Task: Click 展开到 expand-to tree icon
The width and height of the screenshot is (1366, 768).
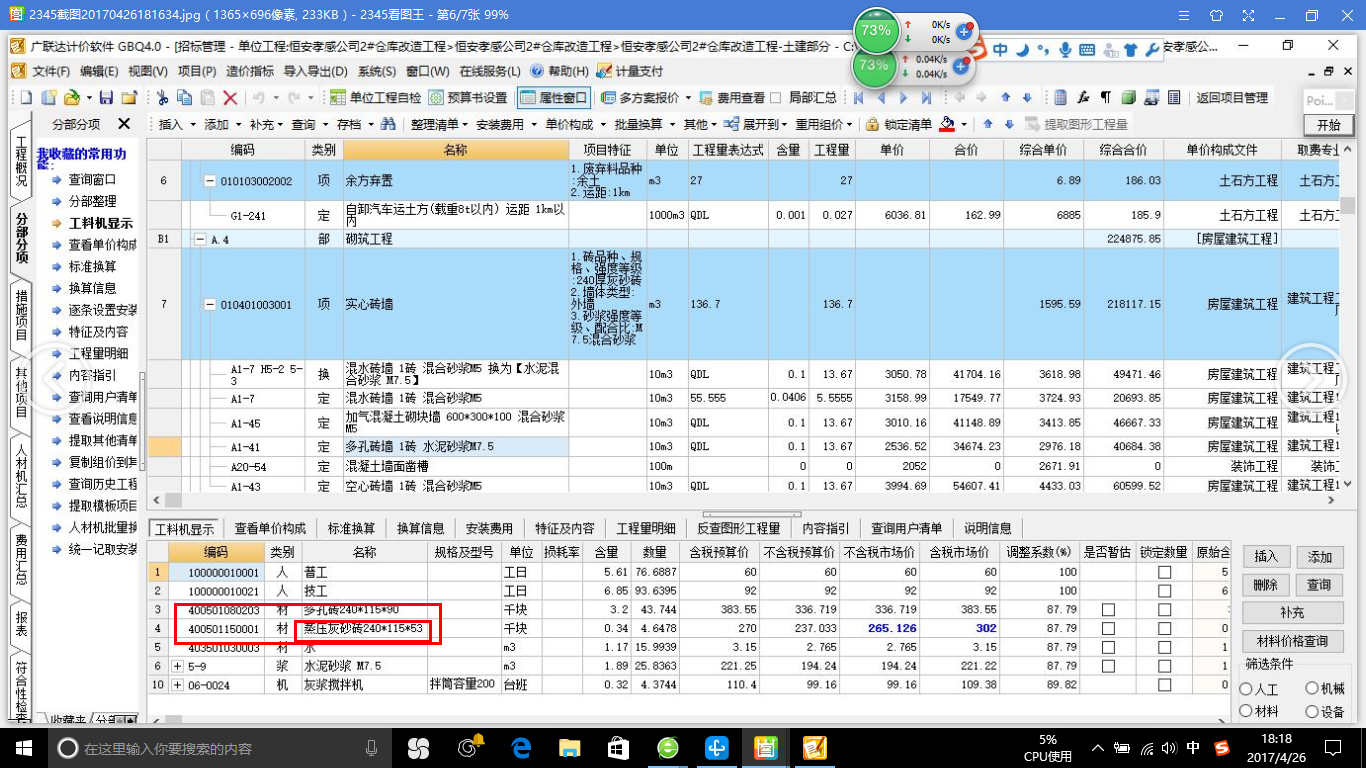Action: (756, 124)
